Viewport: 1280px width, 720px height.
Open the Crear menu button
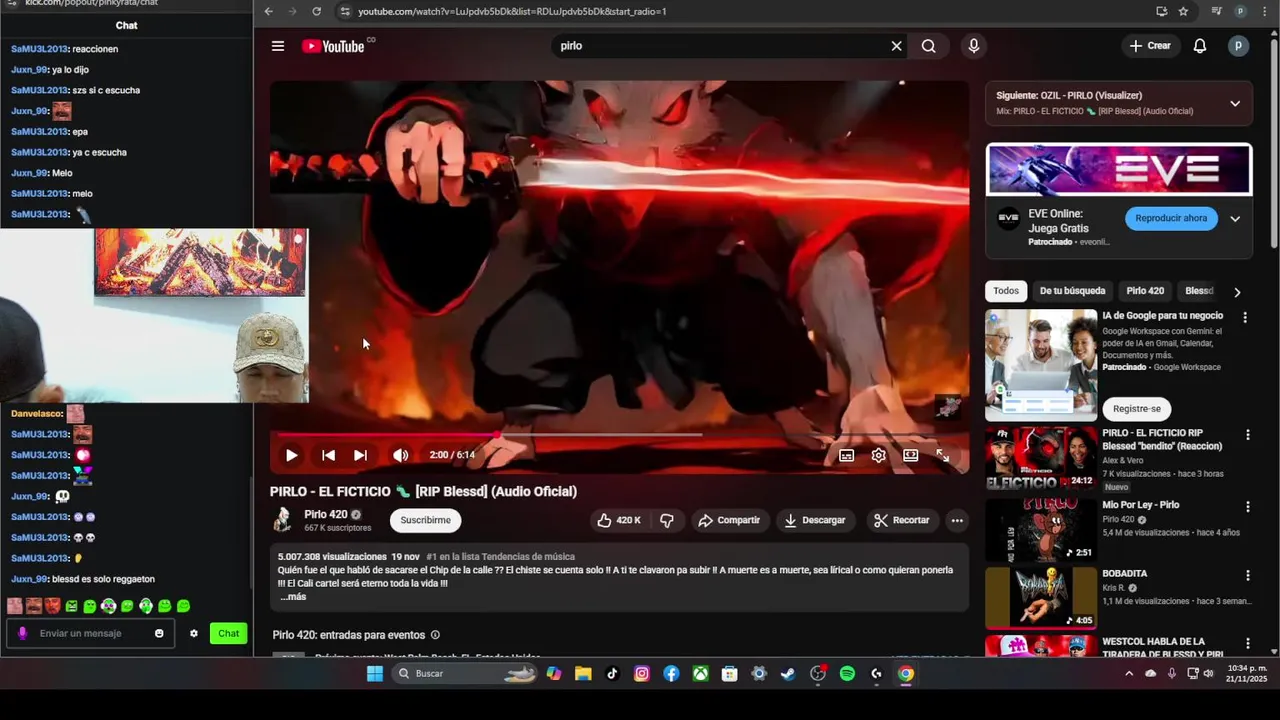tap(1150, 46)
